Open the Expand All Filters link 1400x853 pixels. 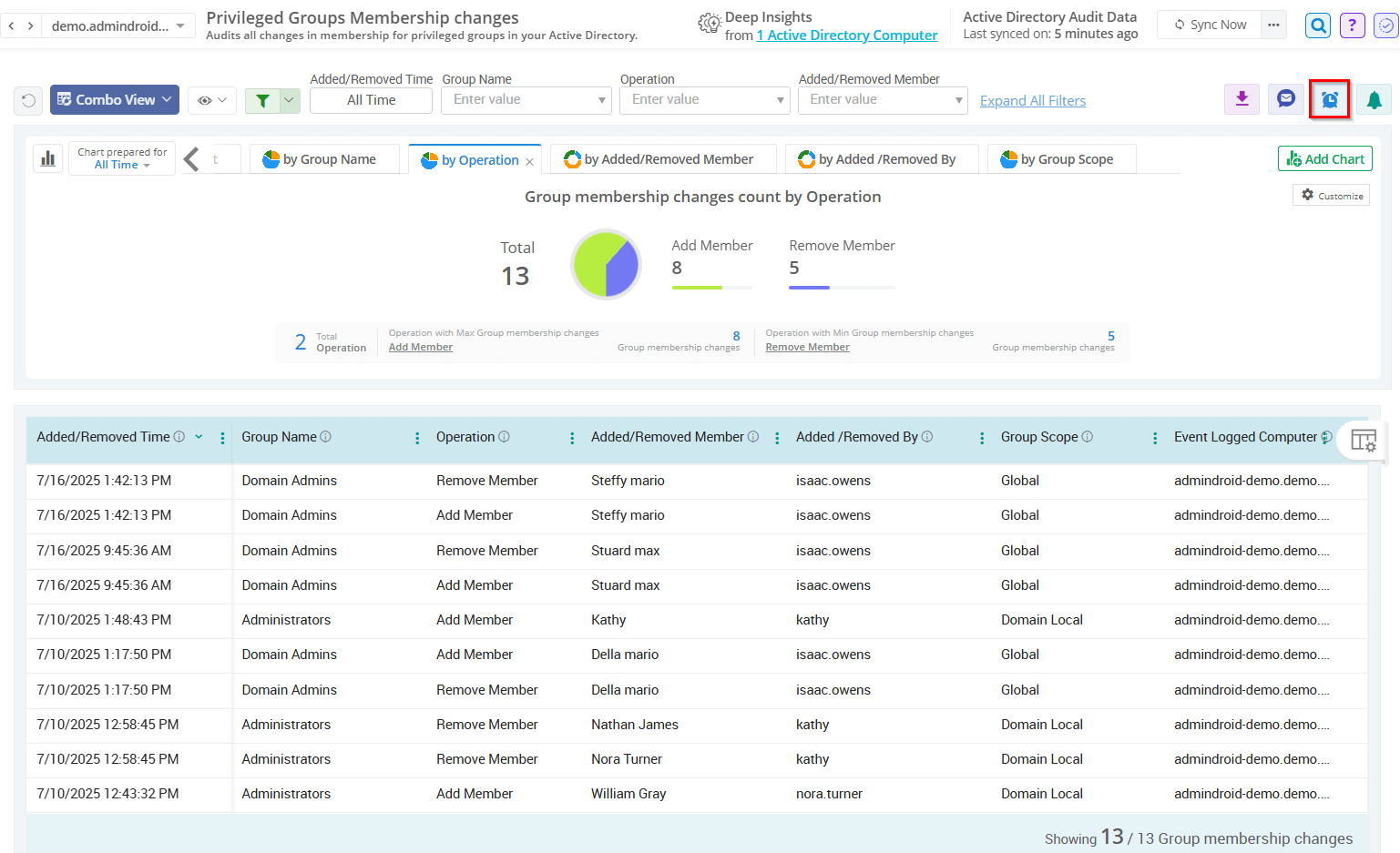pyautogui.click(x=1032, y=100)
